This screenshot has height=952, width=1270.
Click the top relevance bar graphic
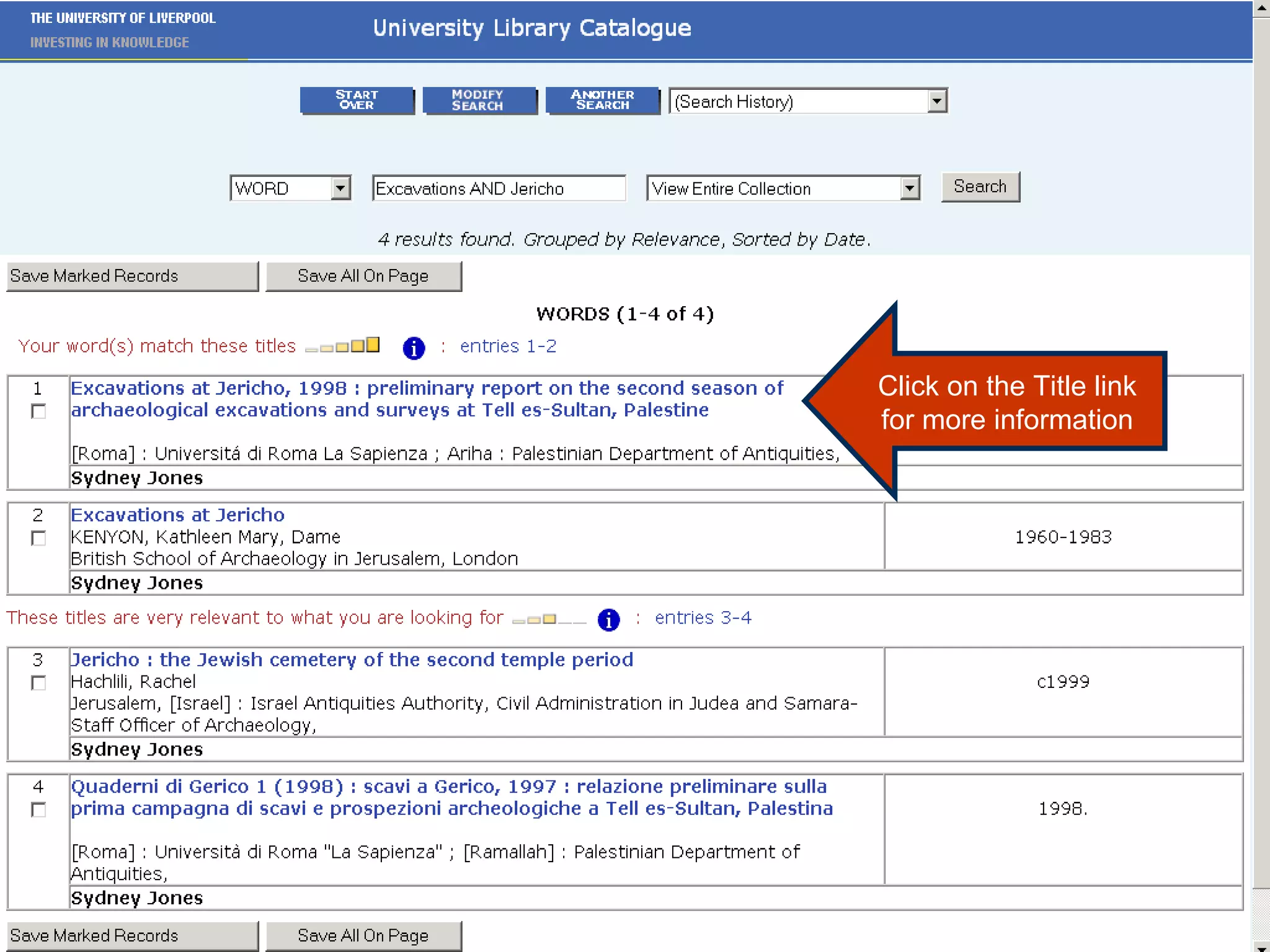coord(342,346)
